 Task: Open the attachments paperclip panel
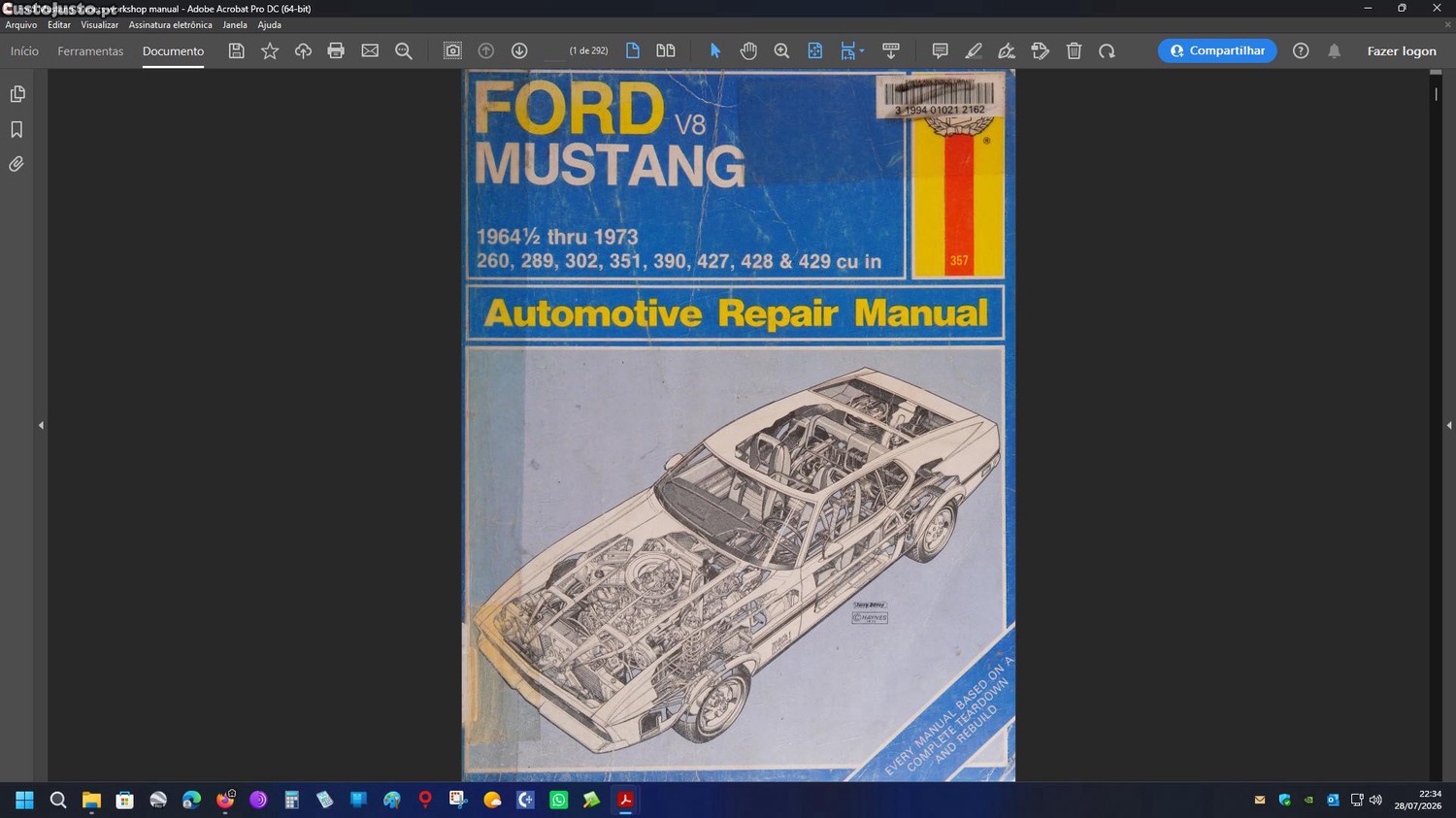click(17, 164)
